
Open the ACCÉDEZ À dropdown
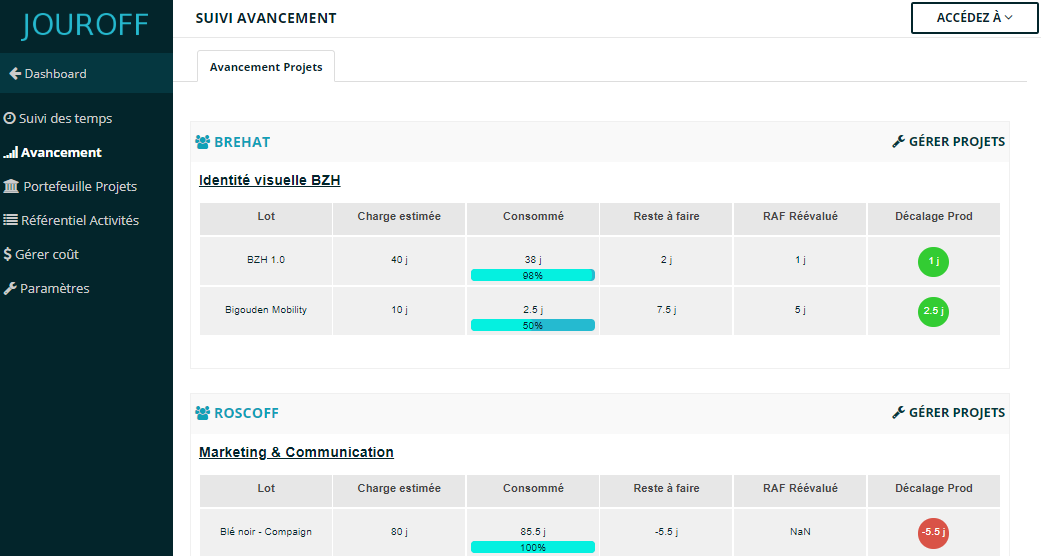pos(974,18)
